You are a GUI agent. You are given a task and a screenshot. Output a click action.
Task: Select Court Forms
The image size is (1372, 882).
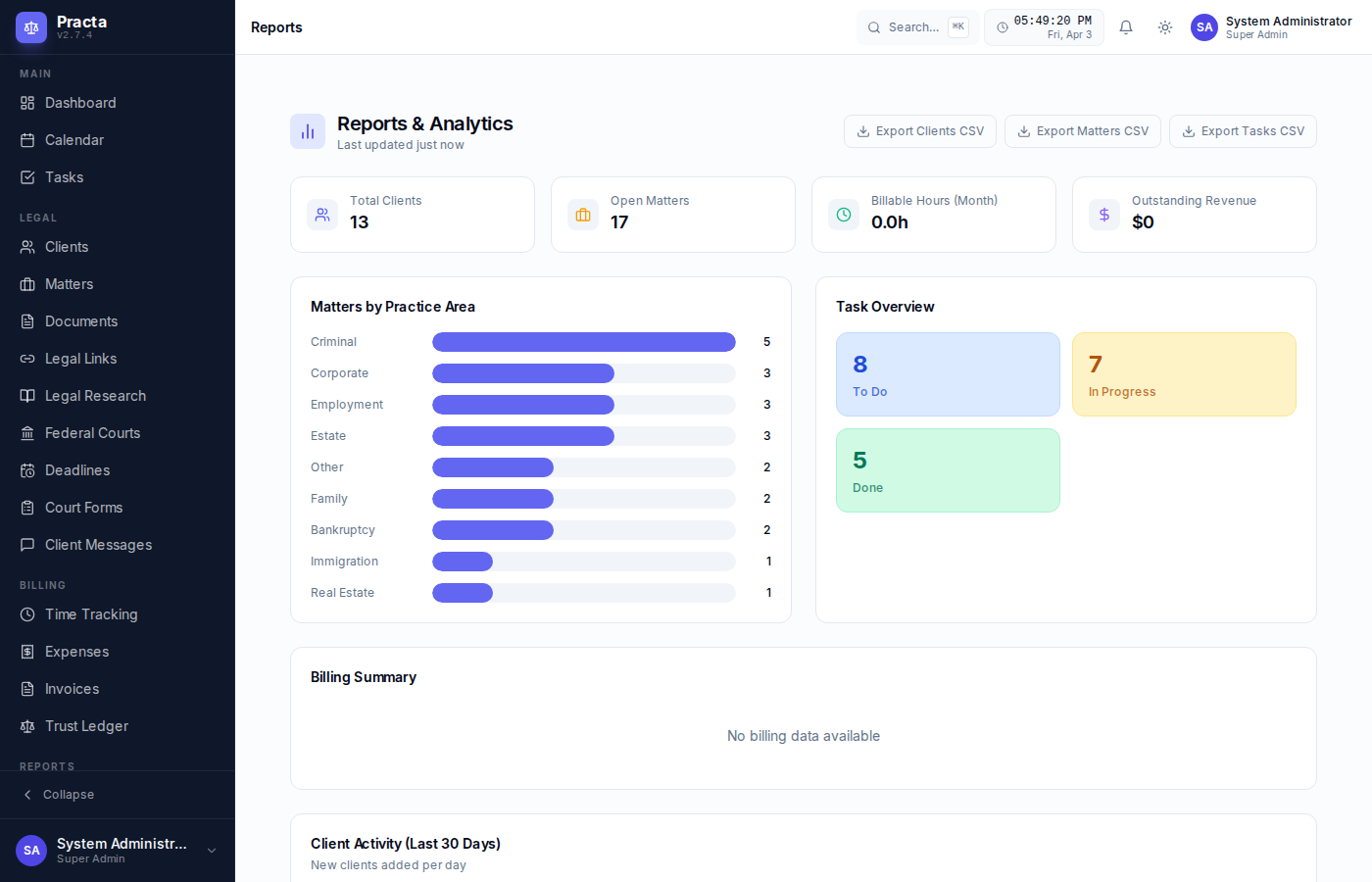(118, 508)
